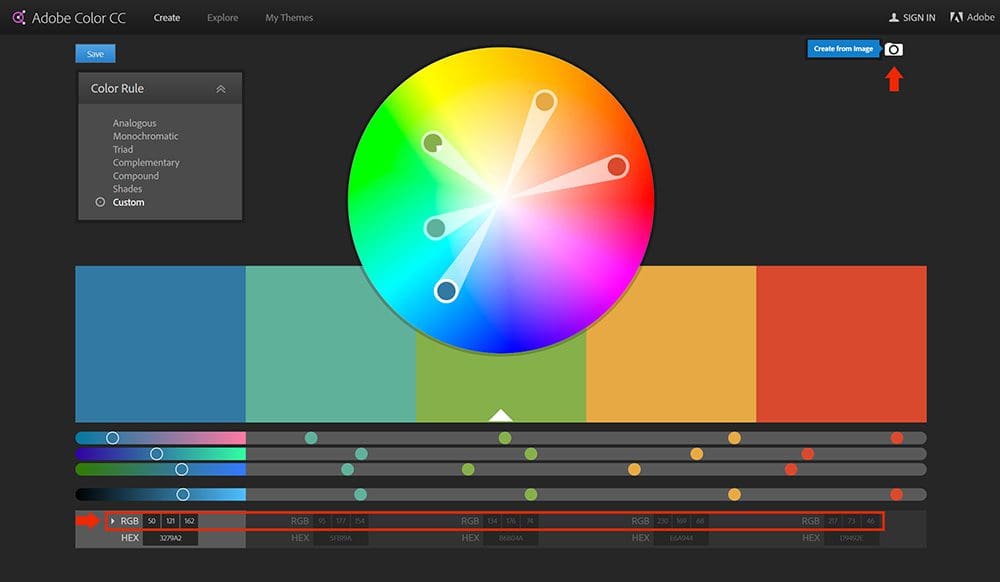Collapse the Color Rule panel

point(221,89)
